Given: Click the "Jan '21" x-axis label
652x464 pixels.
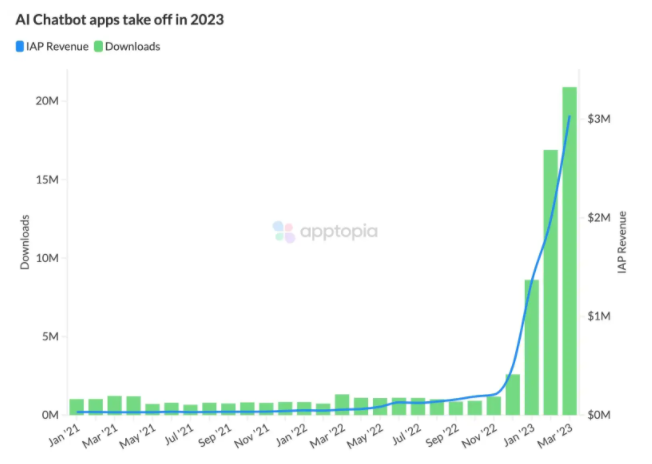Looking at the screenshot, I should 65,436.
